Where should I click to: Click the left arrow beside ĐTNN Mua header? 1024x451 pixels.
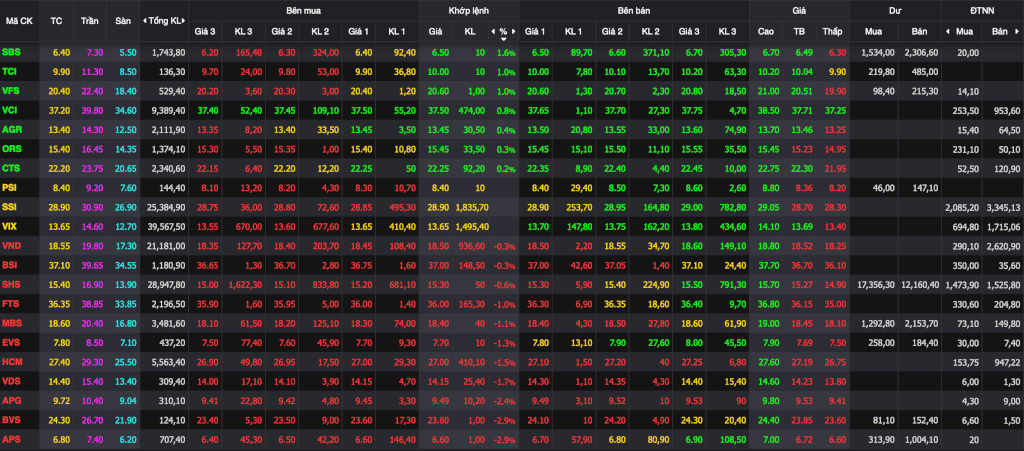[948, 31]
